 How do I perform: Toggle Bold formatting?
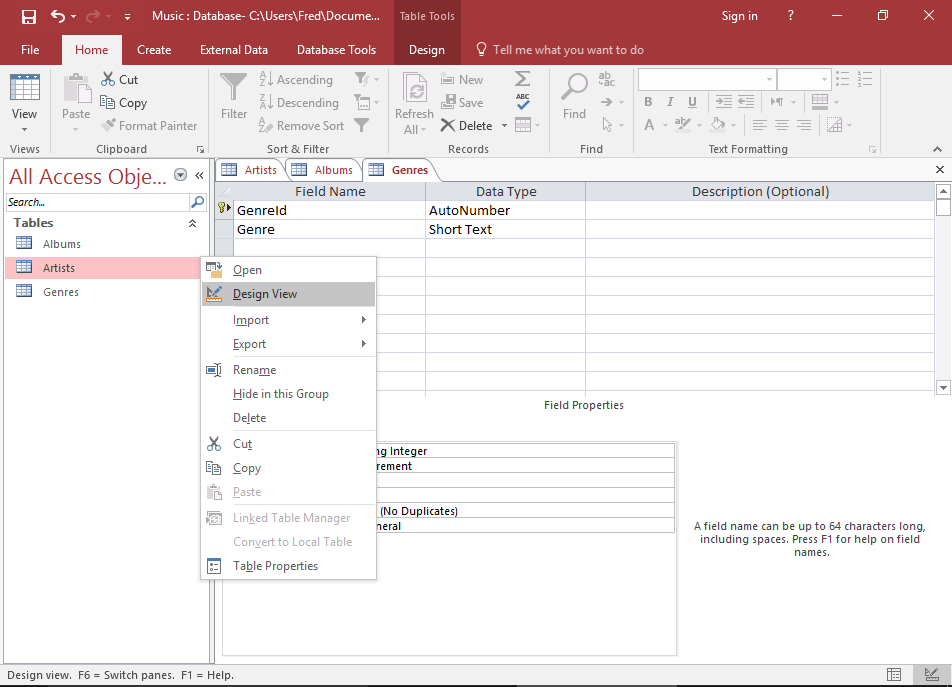(648, 101)
